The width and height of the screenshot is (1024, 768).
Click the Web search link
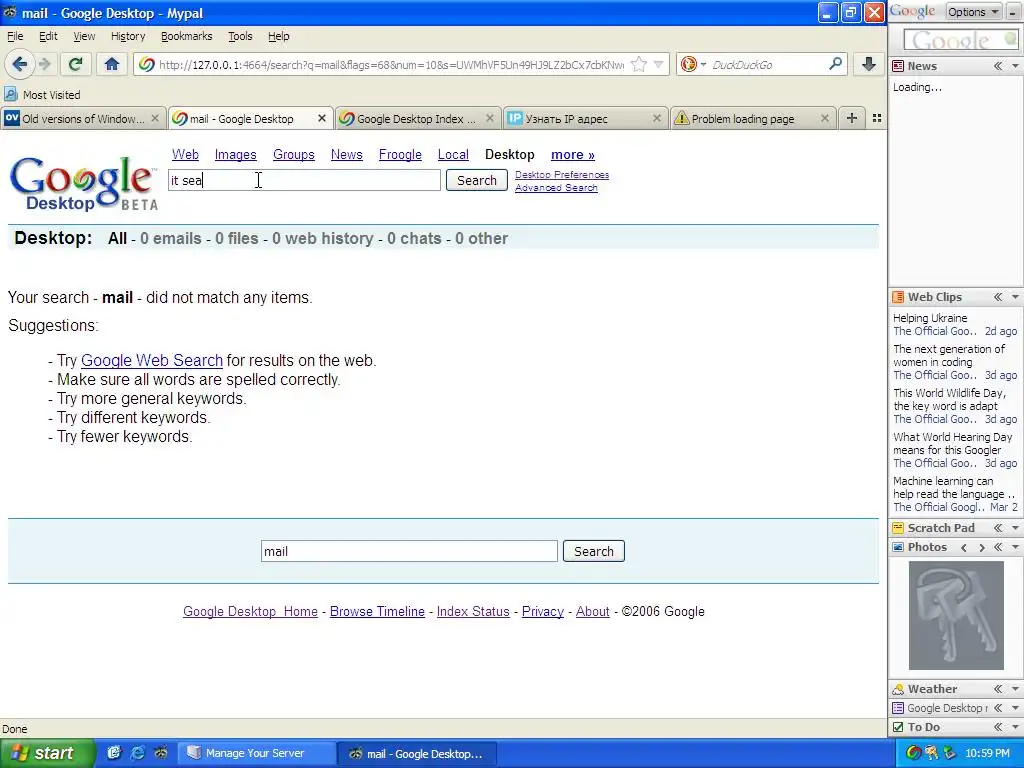(185, 155)
